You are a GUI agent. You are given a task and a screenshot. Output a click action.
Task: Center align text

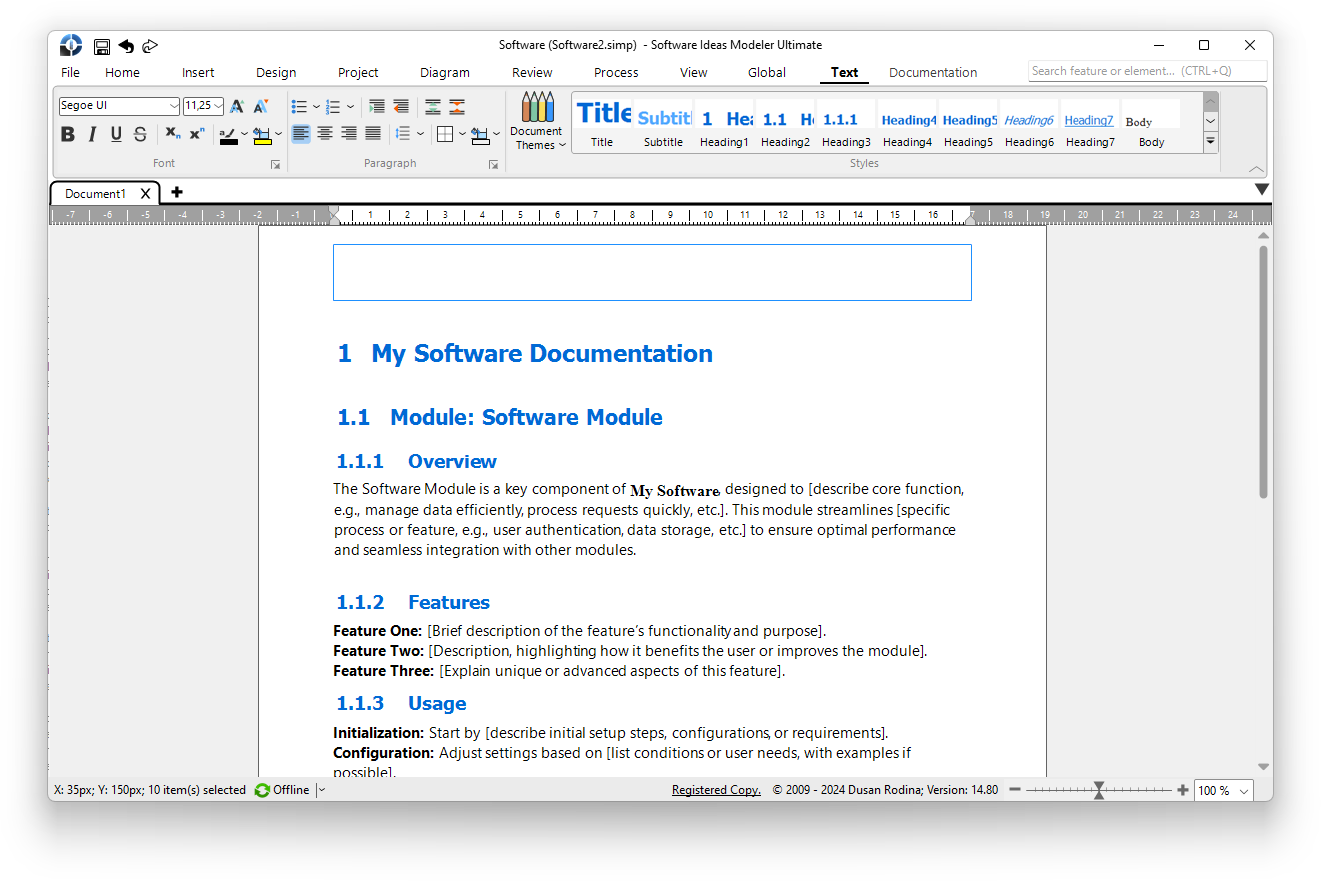point(325,133)
